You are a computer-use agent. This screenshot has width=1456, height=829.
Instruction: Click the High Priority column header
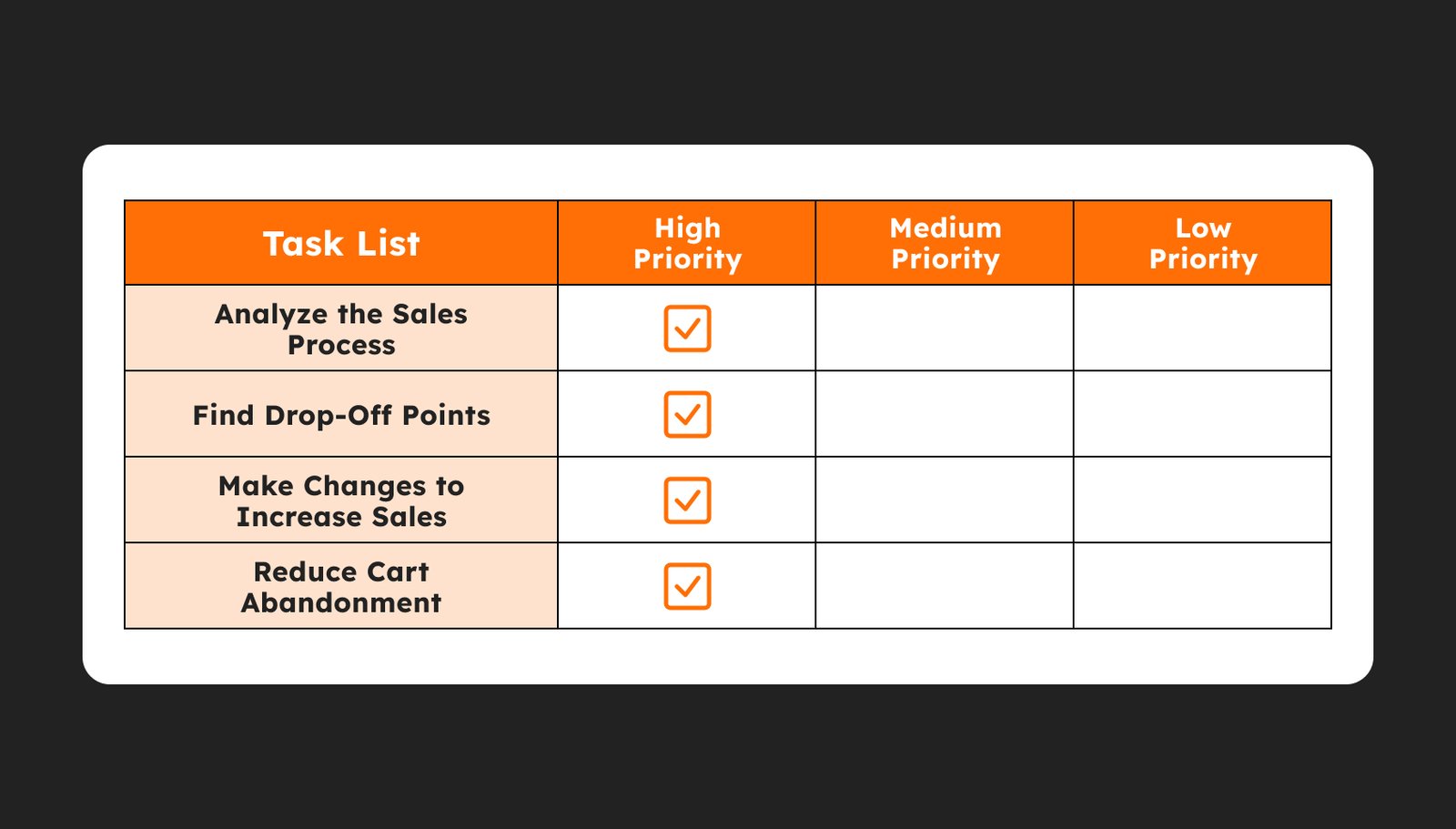tap(687, 243)
